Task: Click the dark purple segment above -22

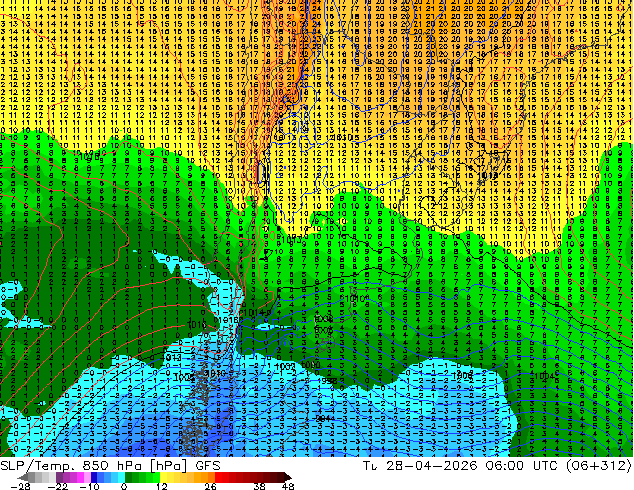Action: (59, 477)
